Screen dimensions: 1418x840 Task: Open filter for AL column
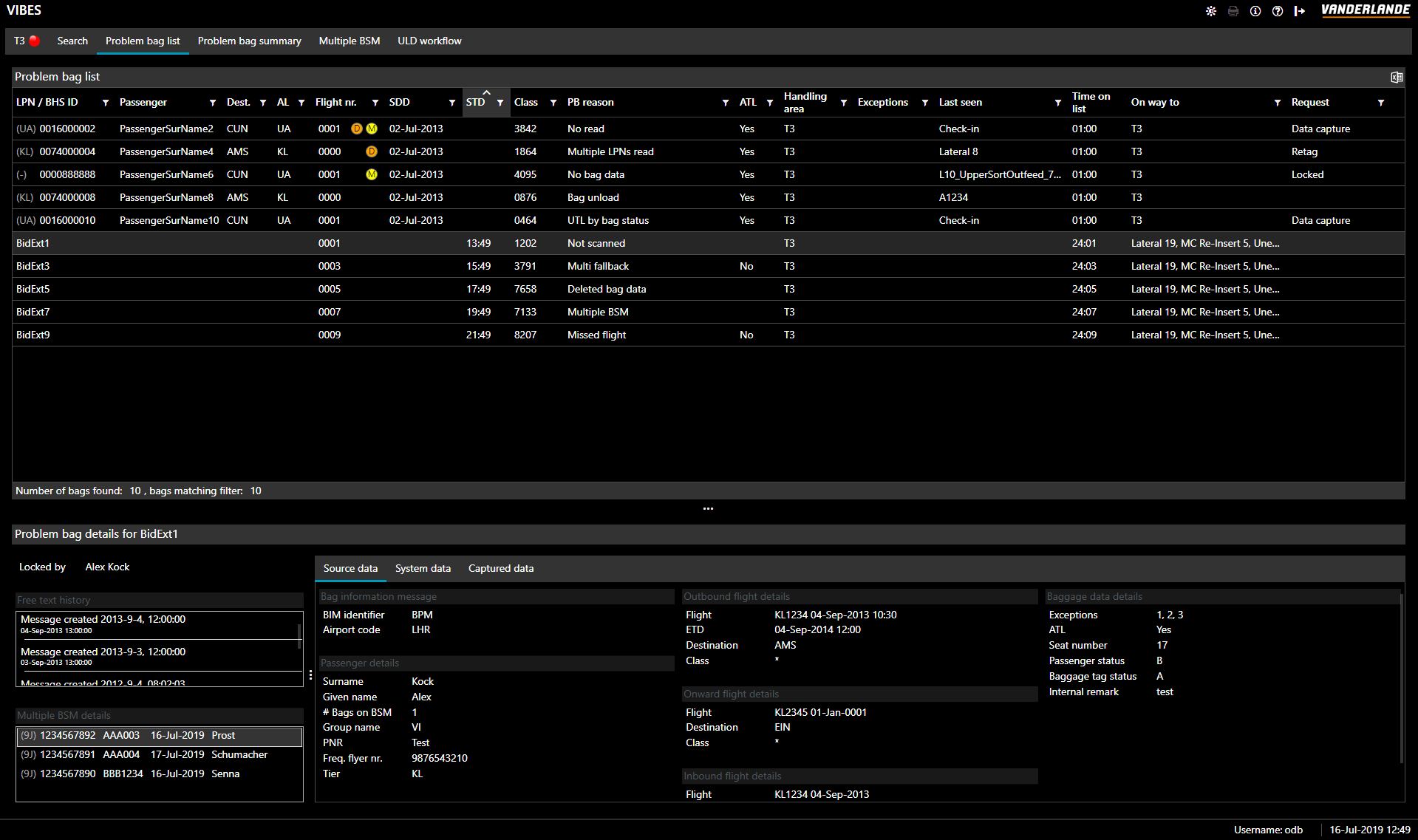(301, 103)
